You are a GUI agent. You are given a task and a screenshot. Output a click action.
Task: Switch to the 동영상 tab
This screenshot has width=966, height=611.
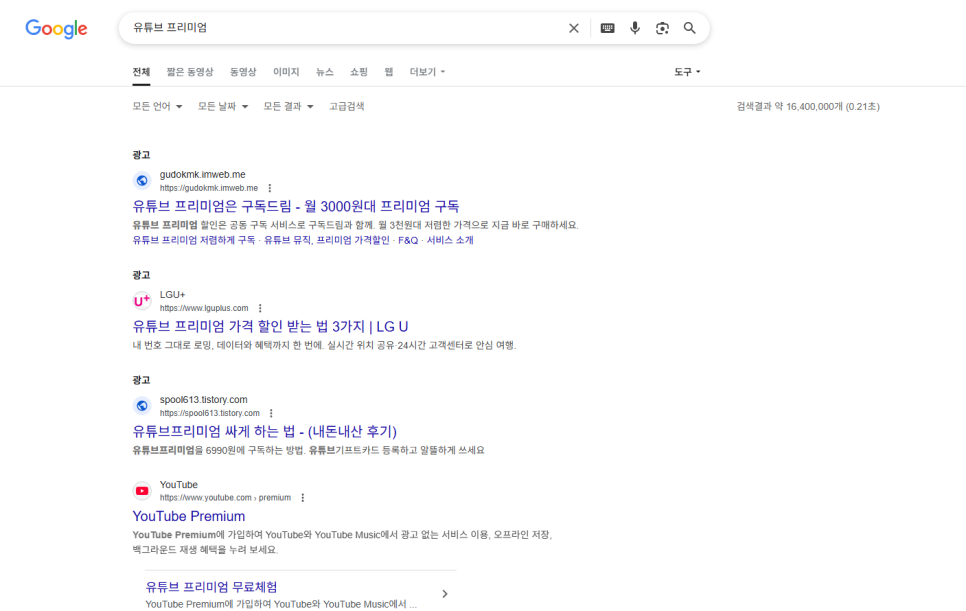243,72
